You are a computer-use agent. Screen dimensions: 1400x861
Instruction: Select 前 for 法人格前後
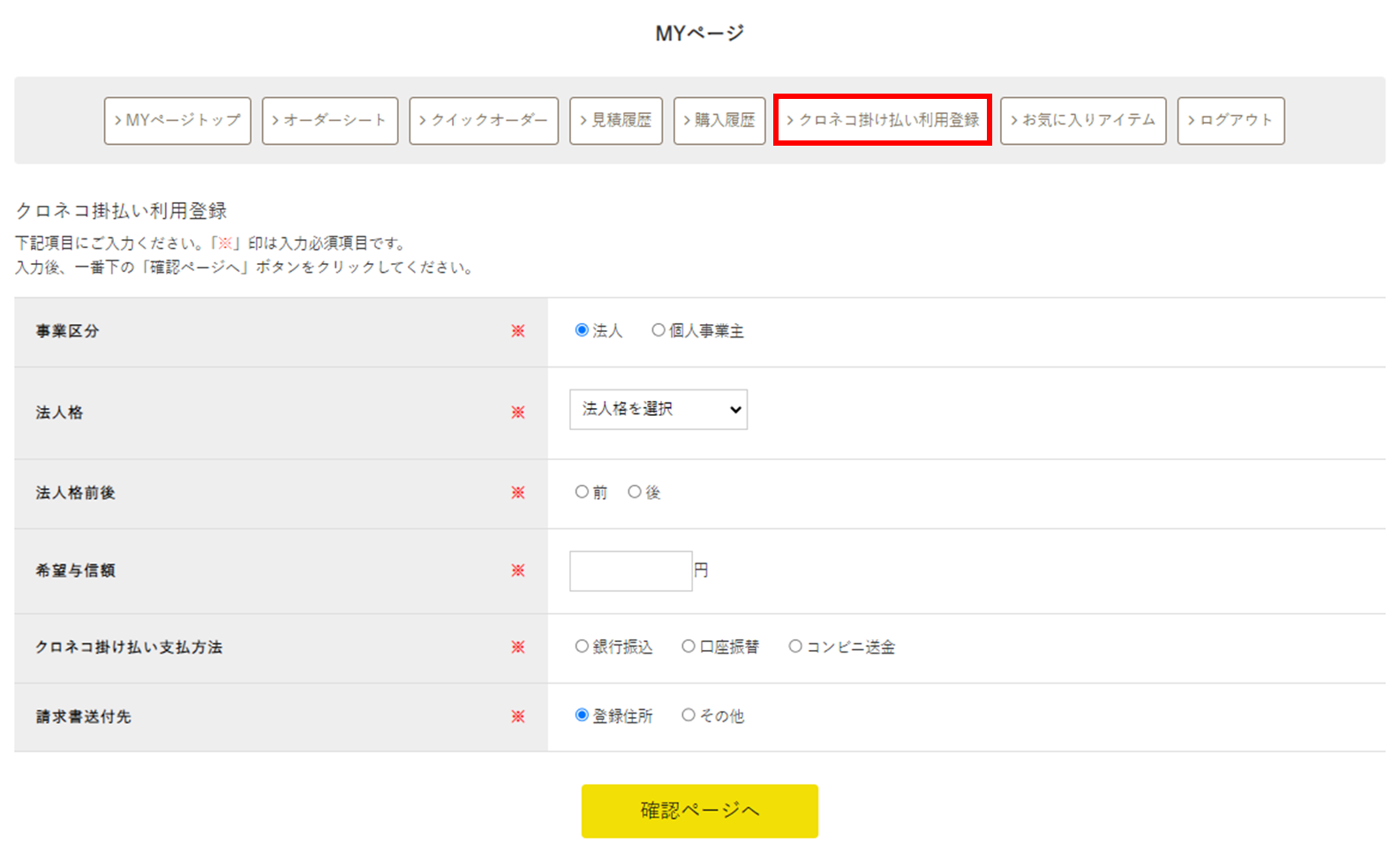pos(582,492)
